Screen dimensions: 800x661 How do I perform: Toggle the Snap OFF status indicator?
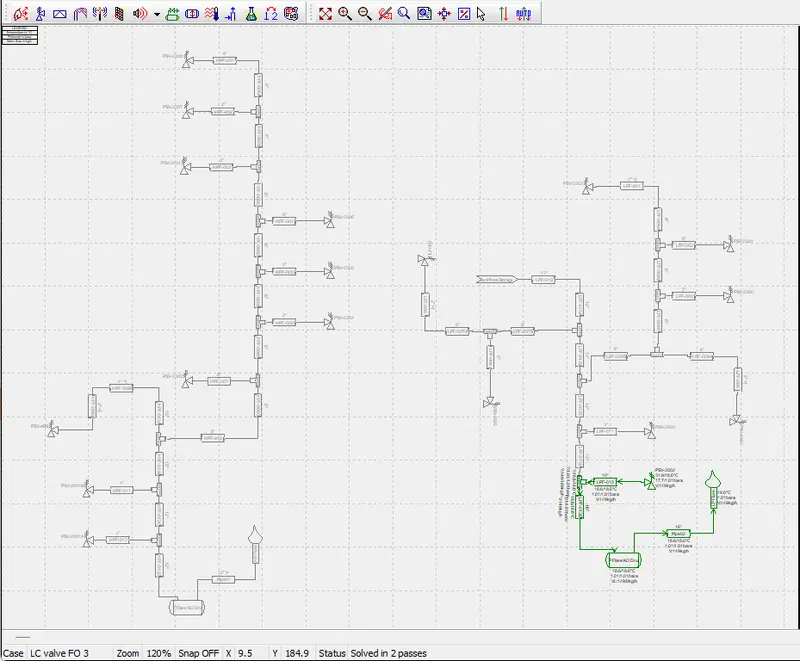(198, 653)
